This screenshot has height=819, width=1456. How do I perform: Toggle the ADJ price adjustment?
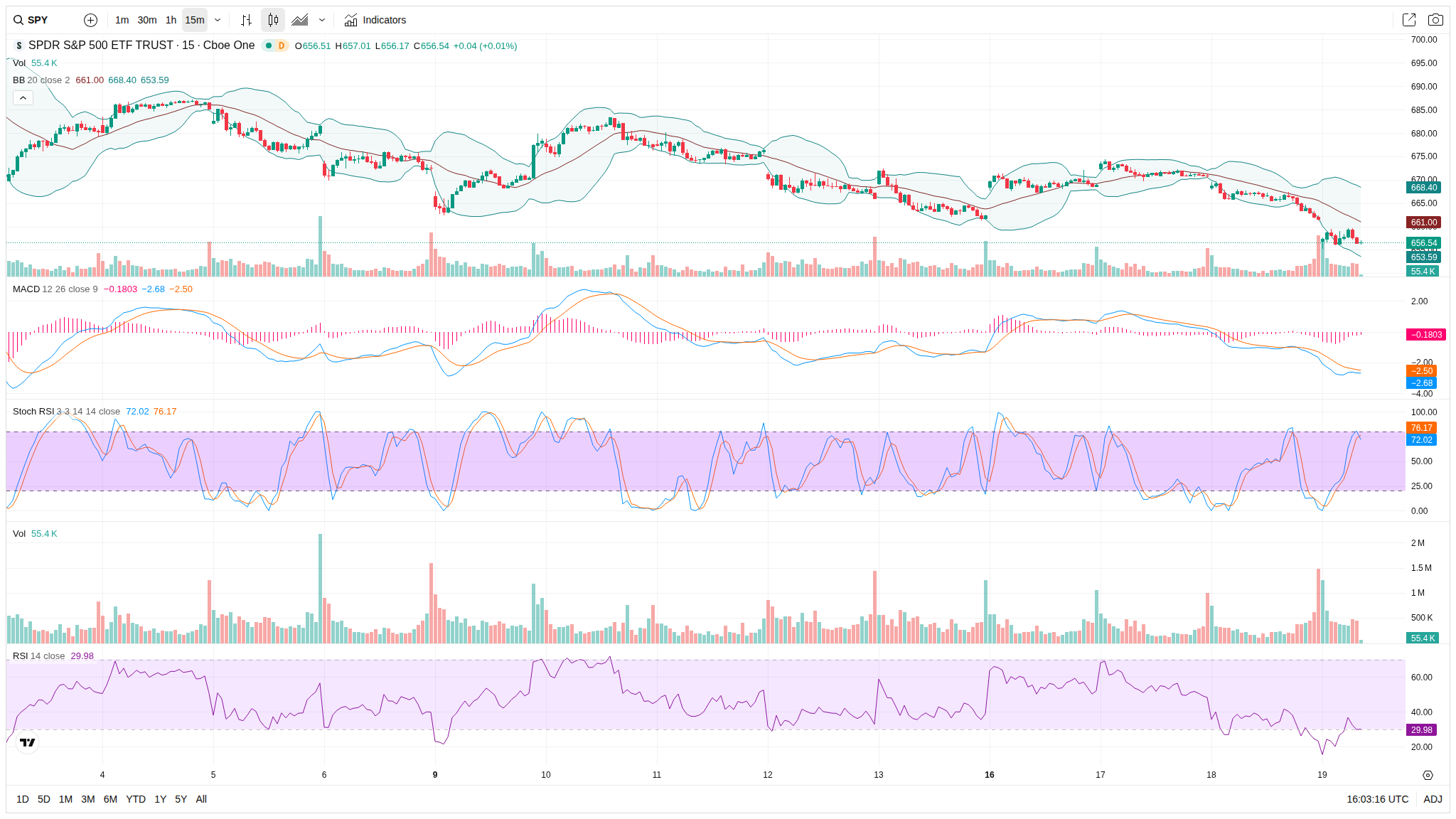(1433, 799)
